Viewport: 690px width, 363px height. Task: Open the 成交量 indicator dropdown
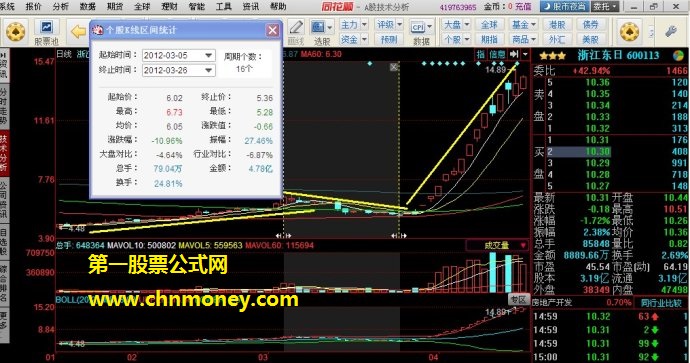pyautogui.click(x=523, y=246)
